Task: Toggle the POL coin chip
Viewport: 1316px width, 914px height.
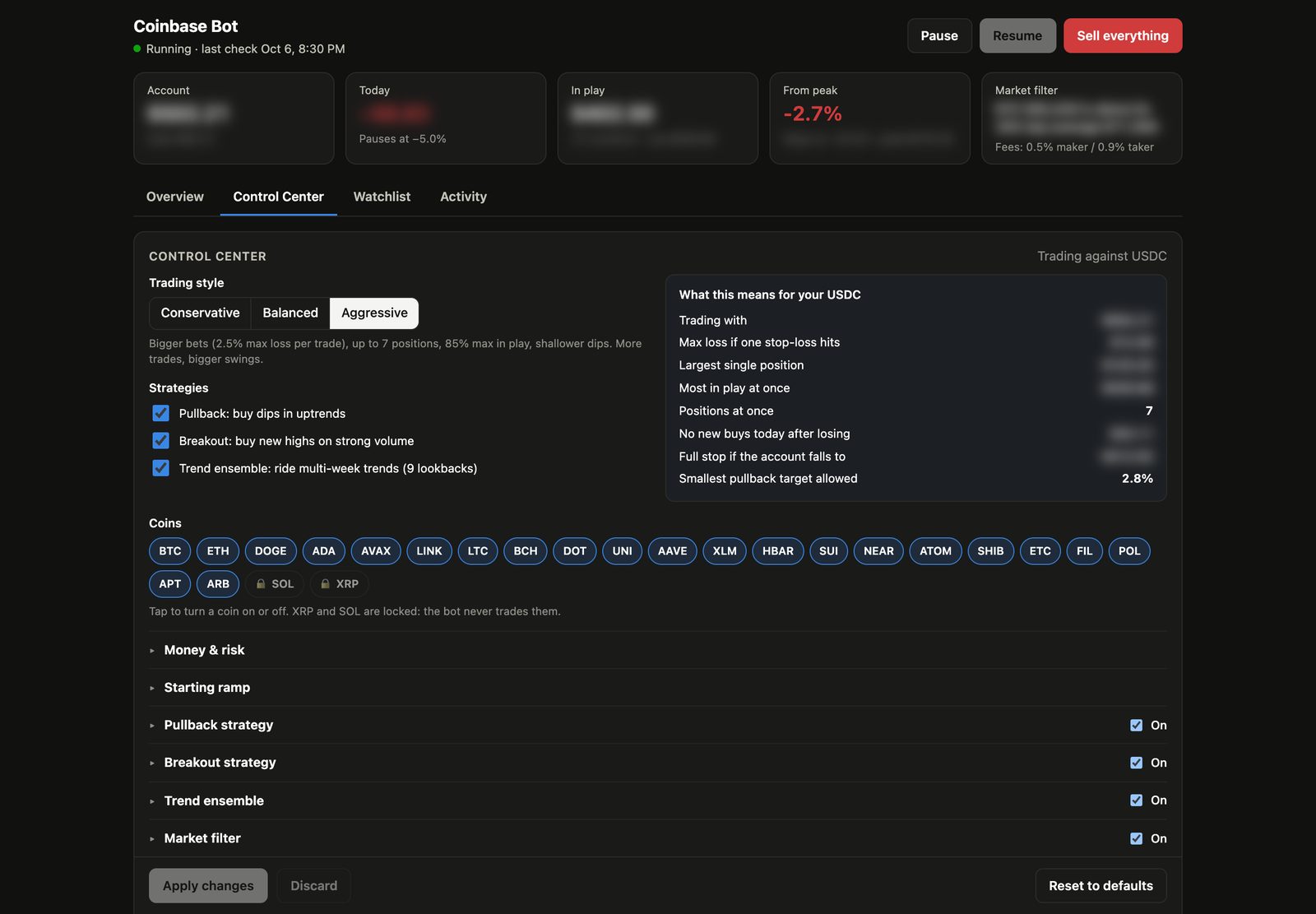Action: 1129,551
